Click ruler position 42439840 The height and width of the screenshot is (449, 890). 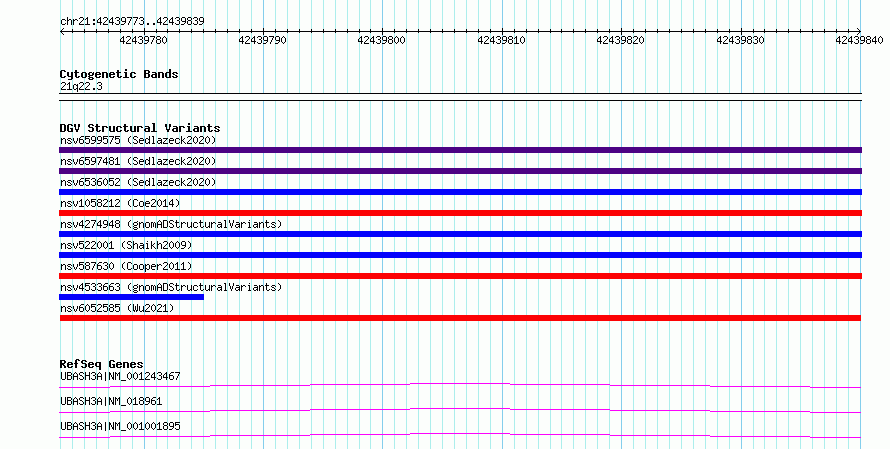click(x=859, y=40)
